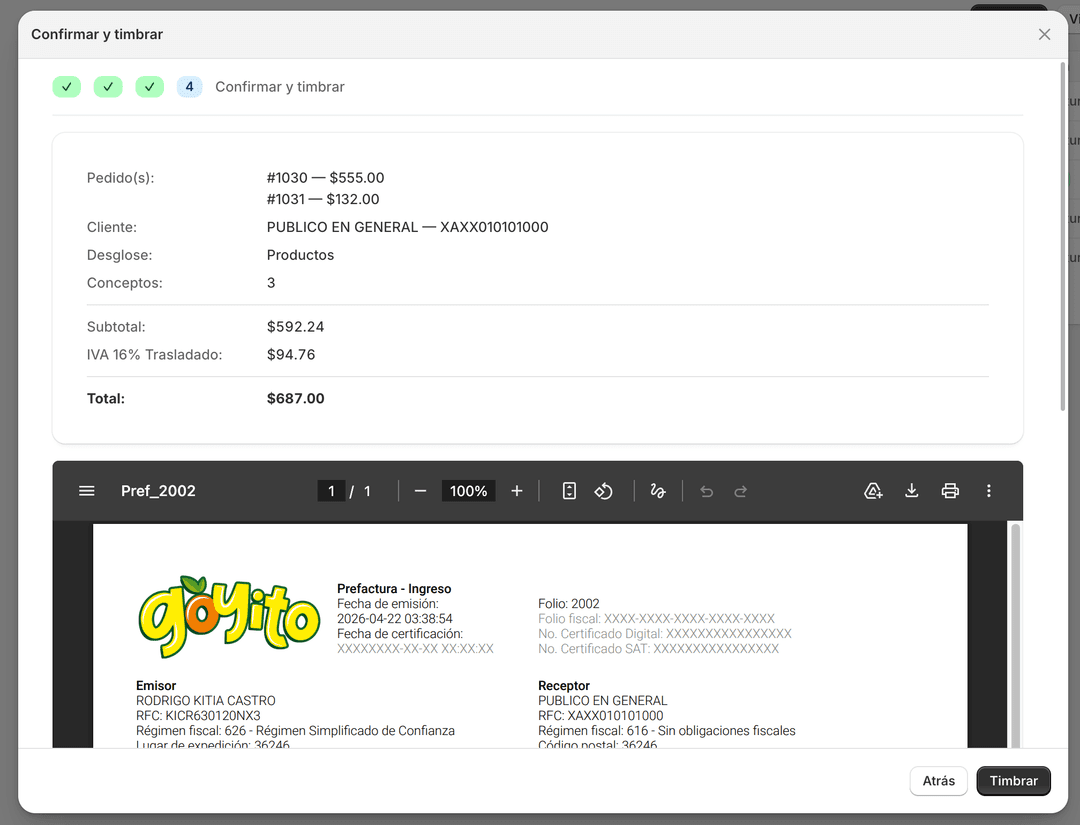Click the Pedido(s): label
This screenshot has height=825, width=1080.
point(121,178)
